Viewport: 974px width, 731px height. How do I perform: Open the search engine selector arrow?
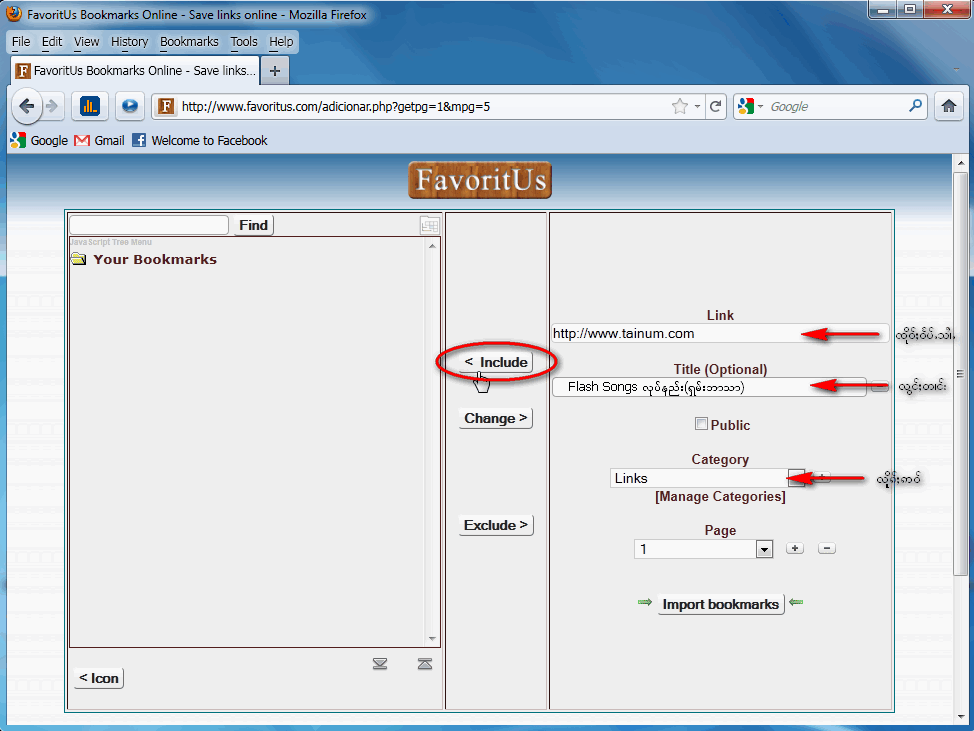[x=760, y=107]
